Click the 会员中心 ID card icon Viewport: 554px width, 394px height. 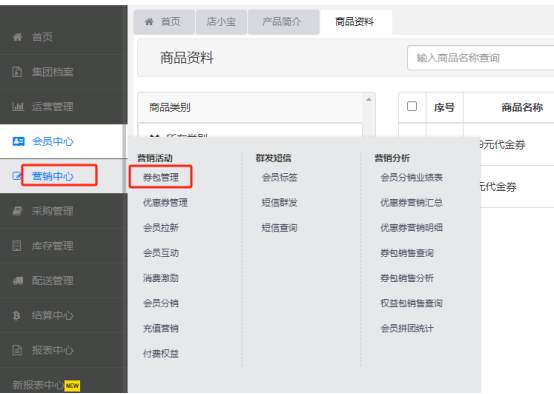[18, 141]
